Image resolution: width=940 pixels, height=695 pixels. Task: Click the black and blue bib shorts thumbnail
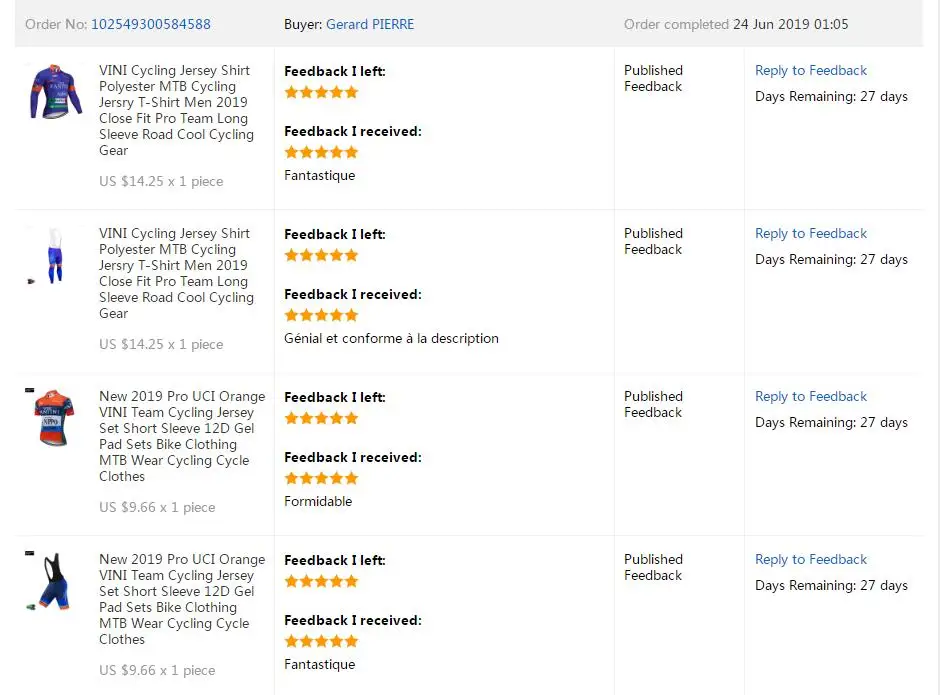click(53, 581)
